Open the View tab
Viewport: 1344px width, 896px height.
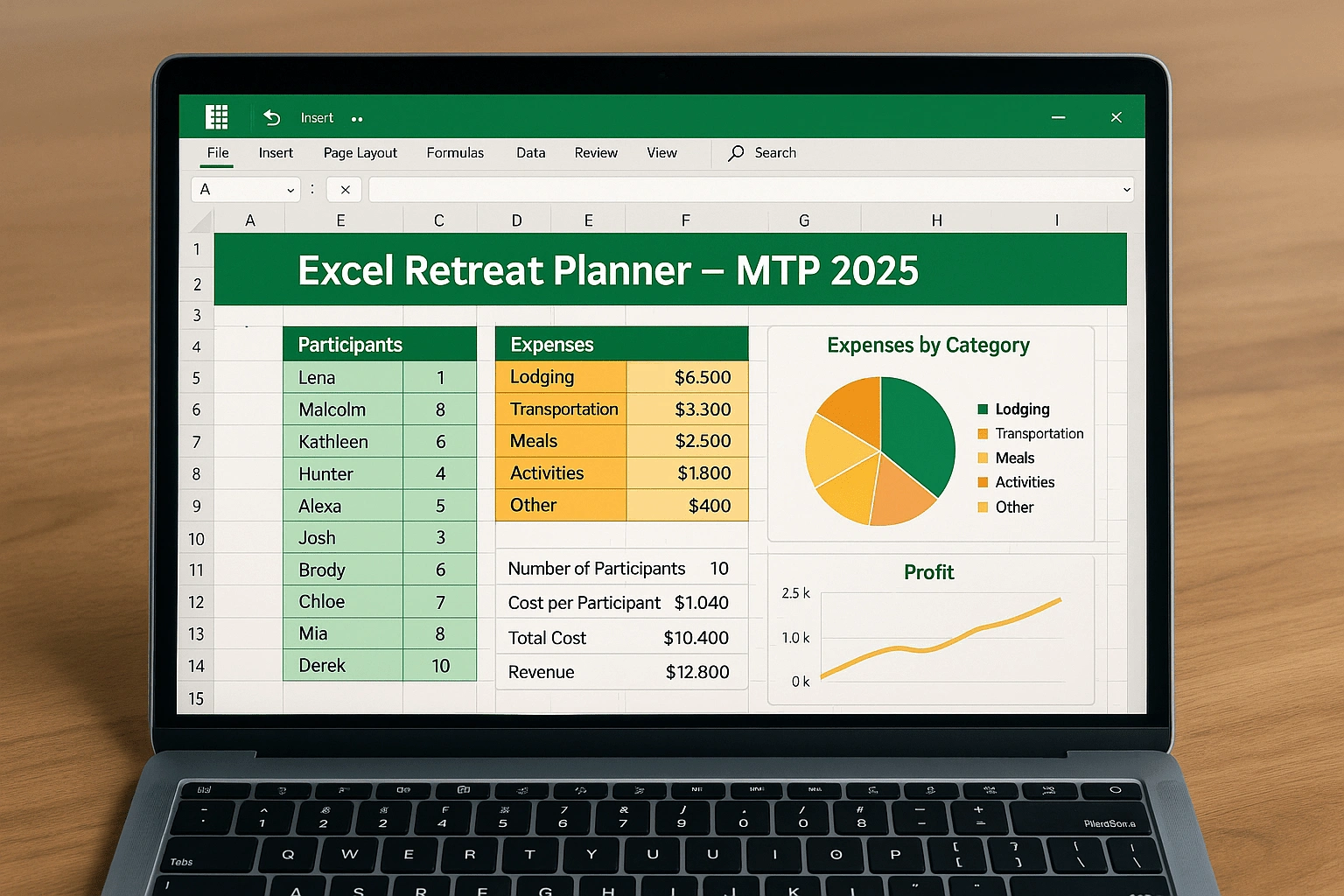coord(661,152)
